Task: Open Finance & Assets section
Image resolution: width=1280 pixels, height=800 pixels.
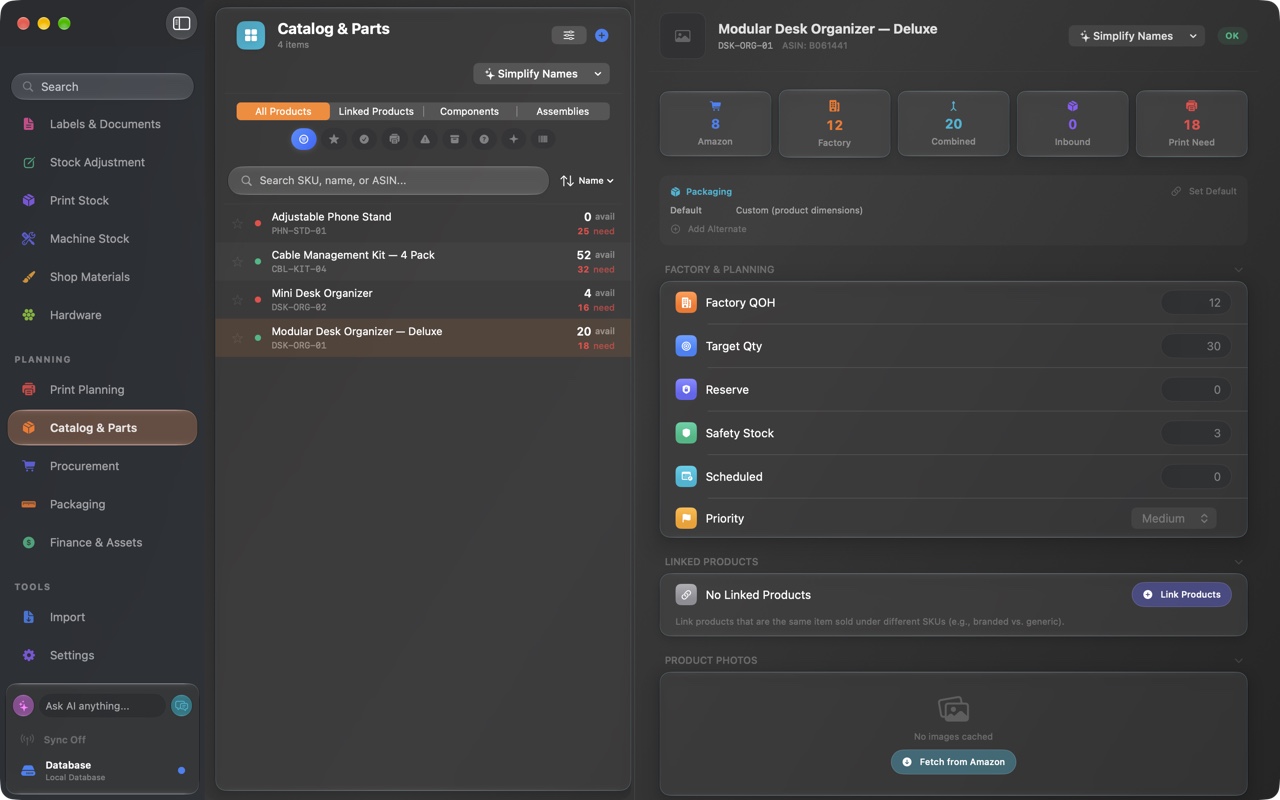Action: [101, 542]
